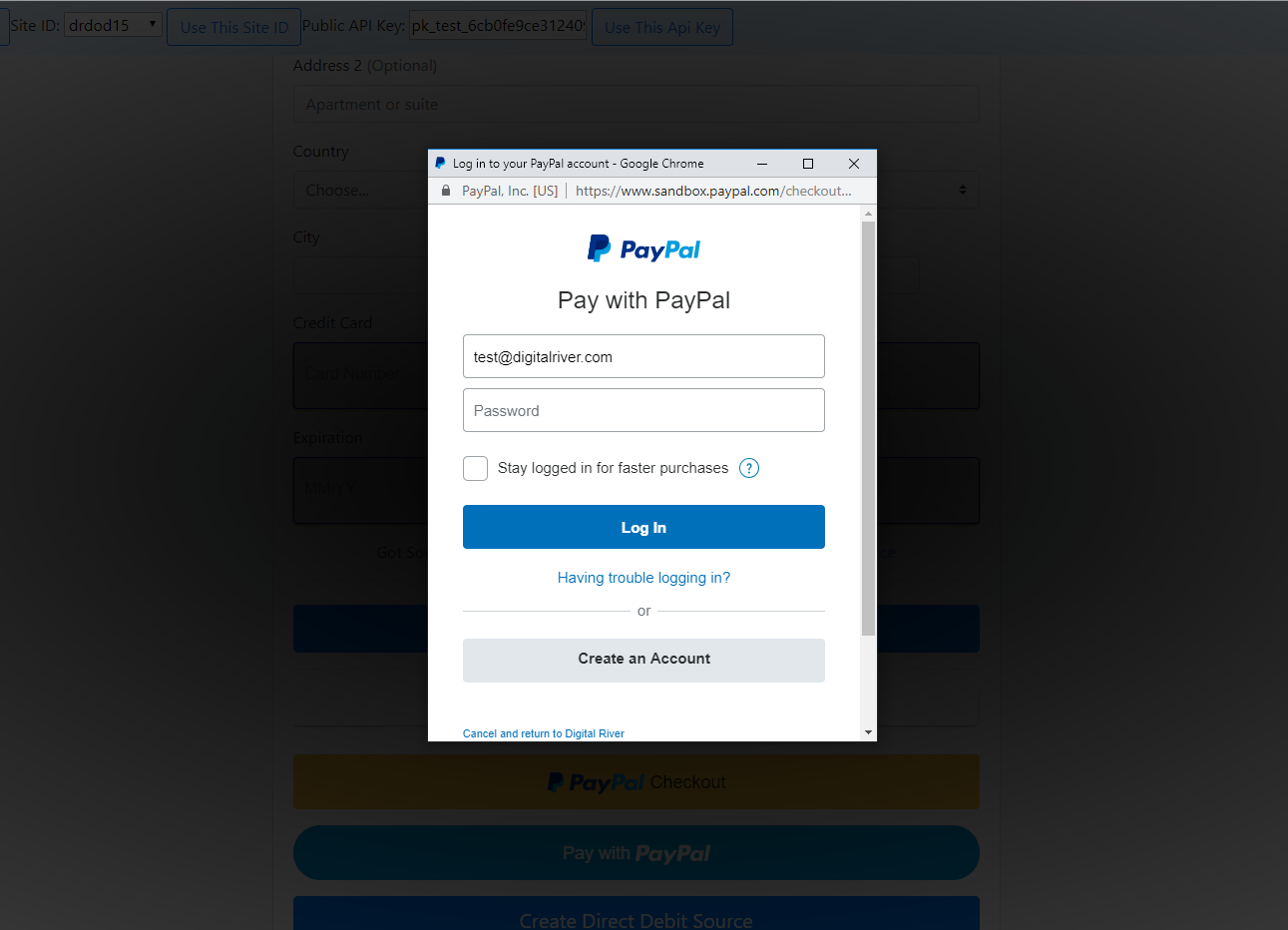
Task: Enable Stay logged in for faster purchases
Action: pyautogui.click(x=476, y=468)
